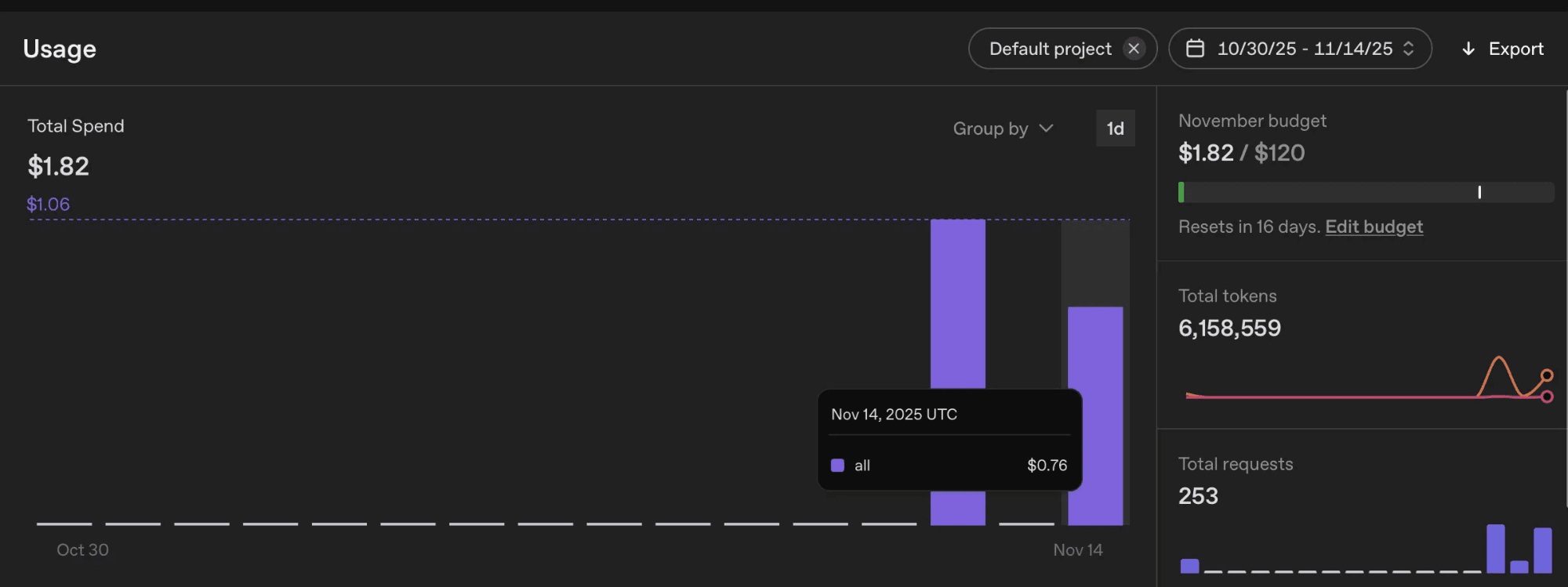Click the Total tokens sparkline chart
1568x587 pixels.
[1369, 378]
